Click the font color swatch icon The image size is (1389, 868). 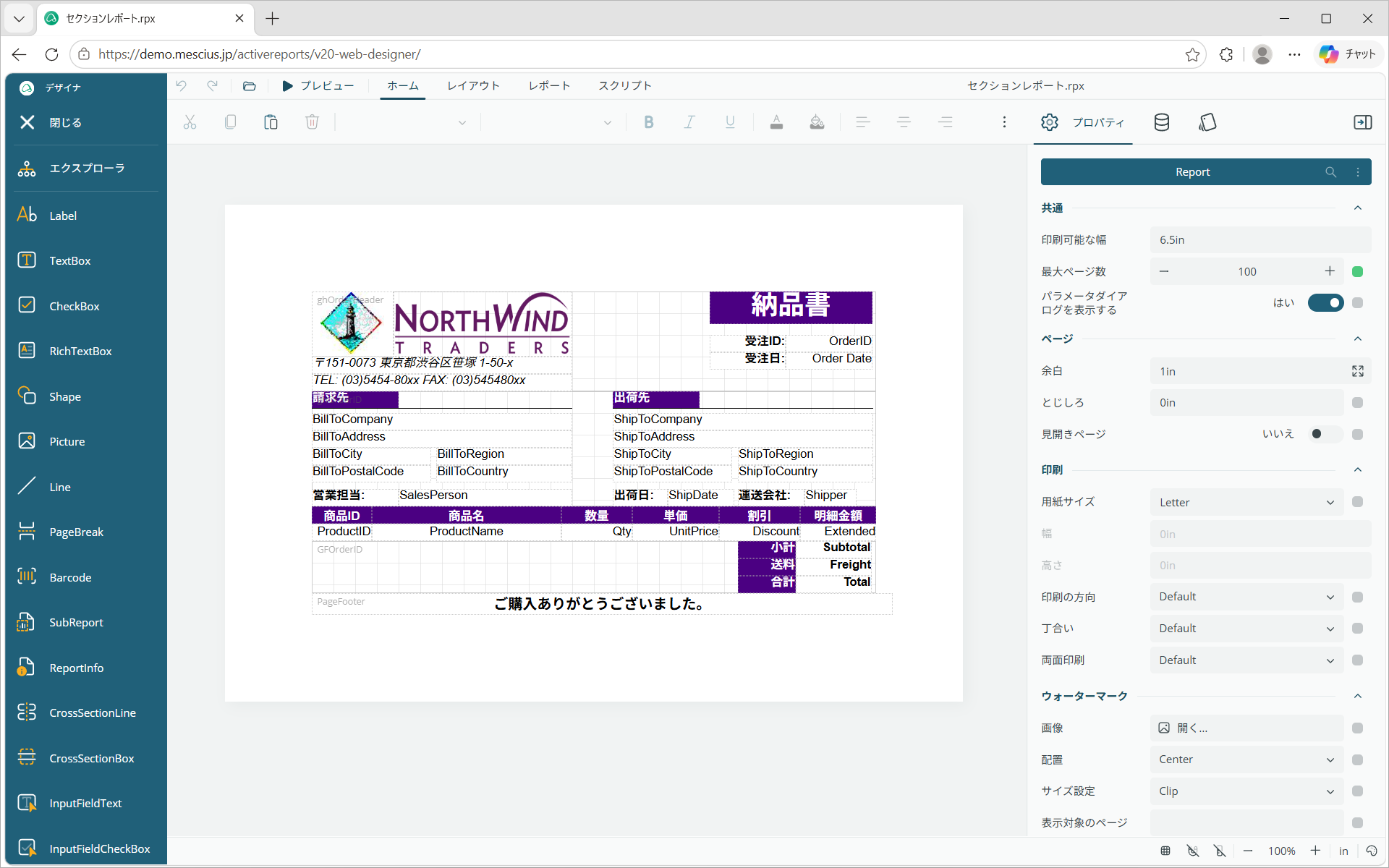776,122
